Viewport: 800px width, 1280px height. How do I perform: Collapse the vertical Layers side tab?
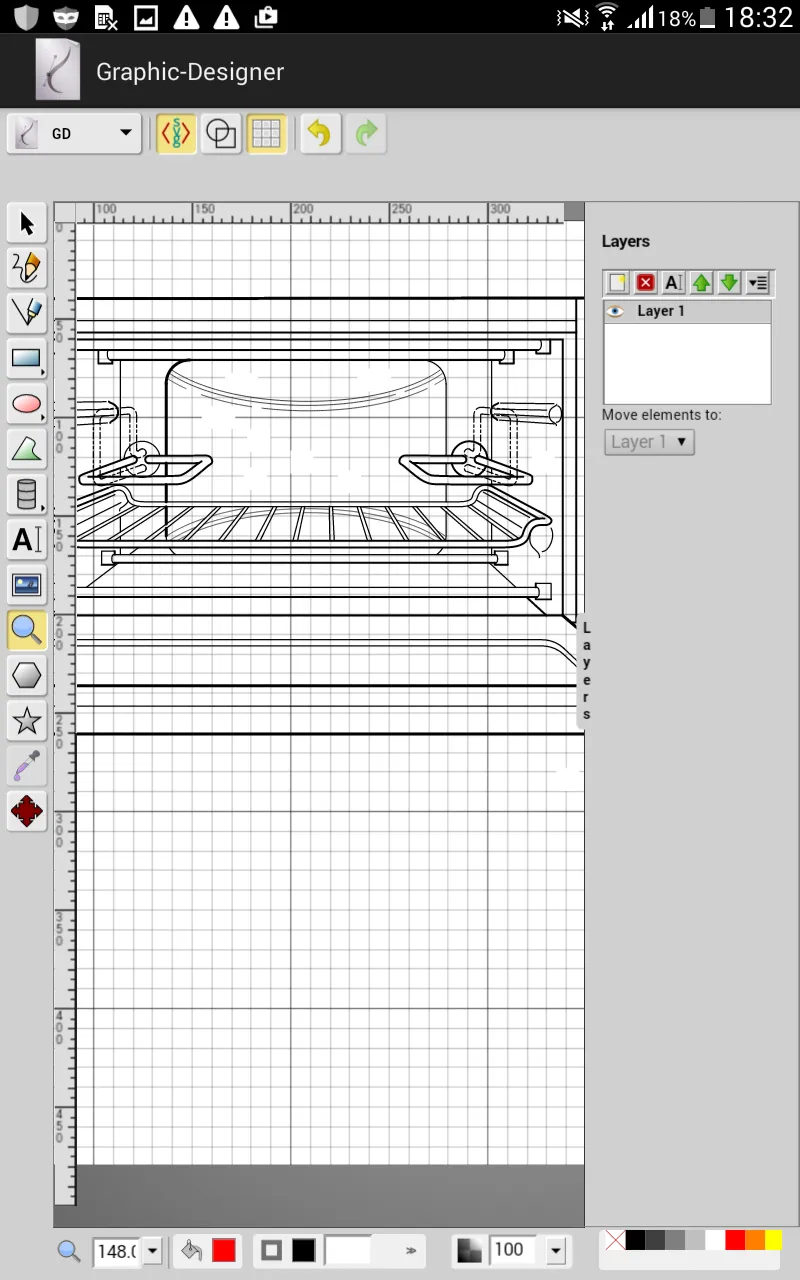click(x=587, y=671)
